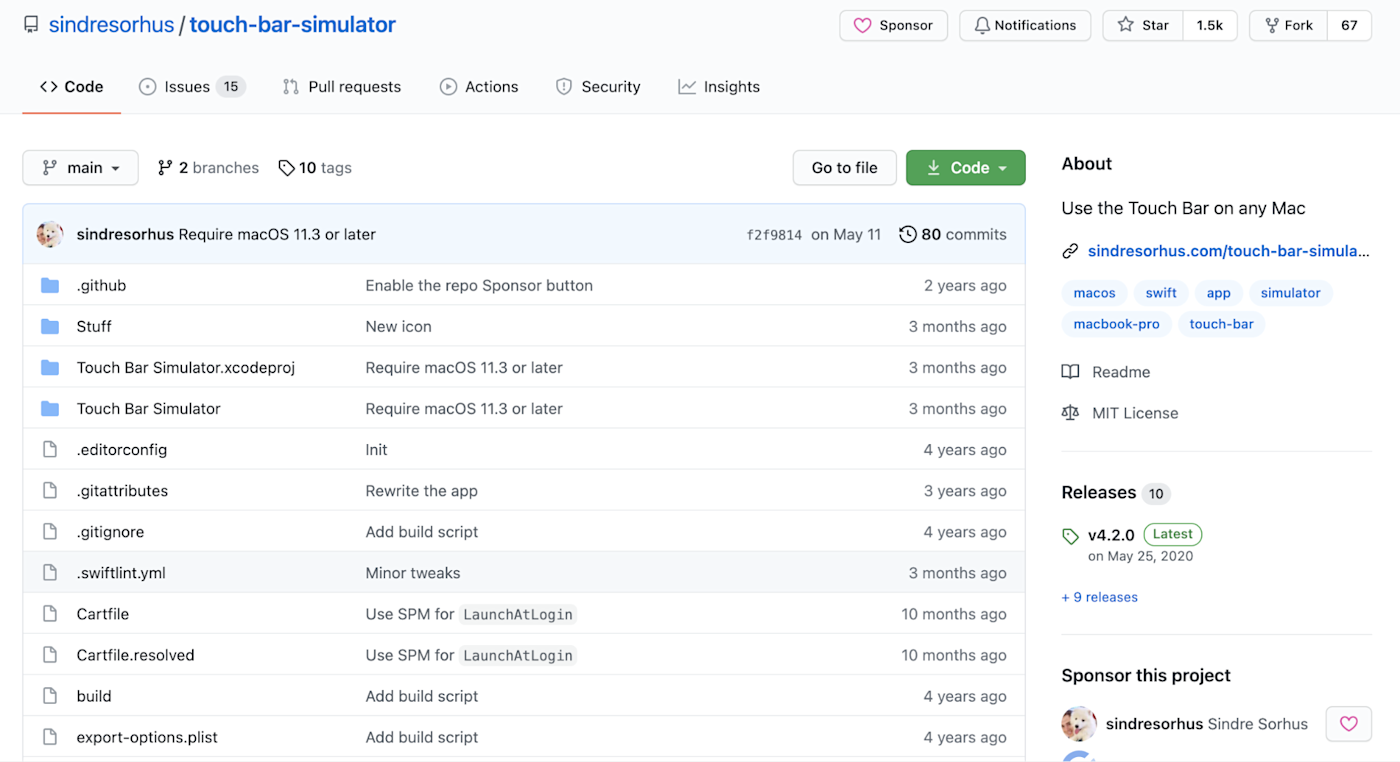This screenshot has width=1400, height=762.
Task: Open the Readme link in About
Action: [x=1121, y=372]
